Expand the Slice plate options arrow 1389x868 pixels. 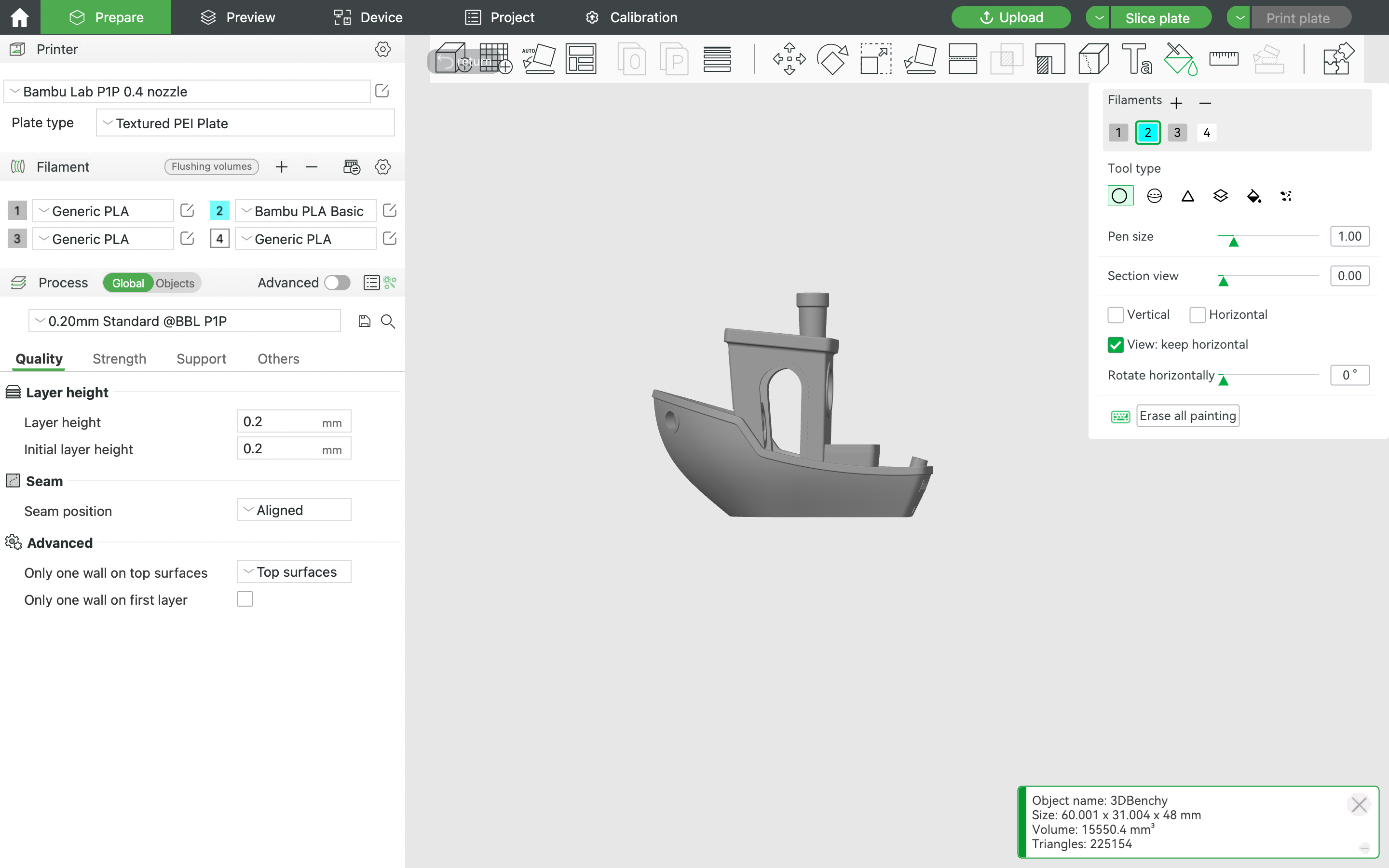1098,17
